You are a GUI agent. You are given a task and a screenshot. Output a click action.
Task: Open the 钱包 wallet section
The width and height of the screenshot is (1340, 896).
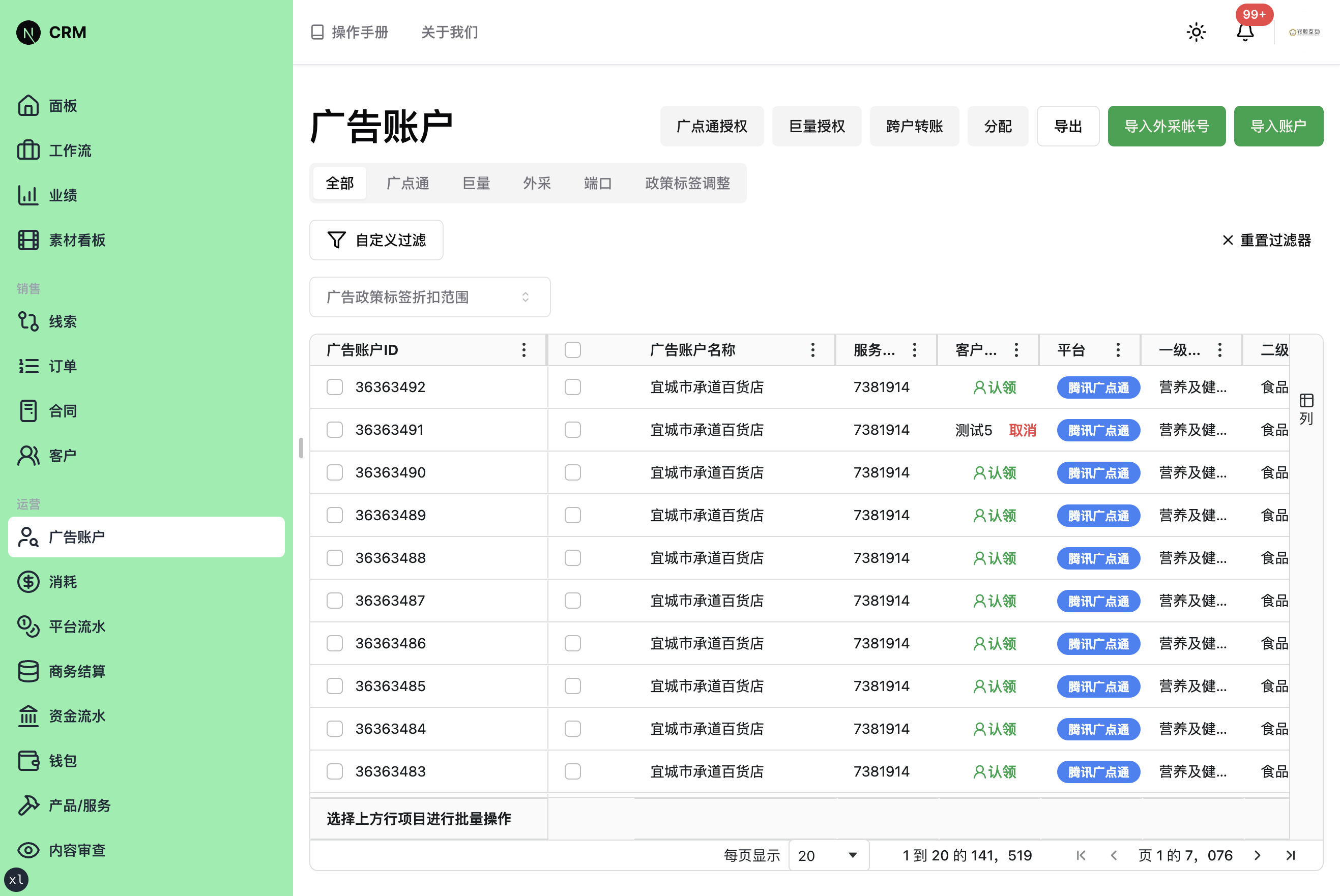61,761
